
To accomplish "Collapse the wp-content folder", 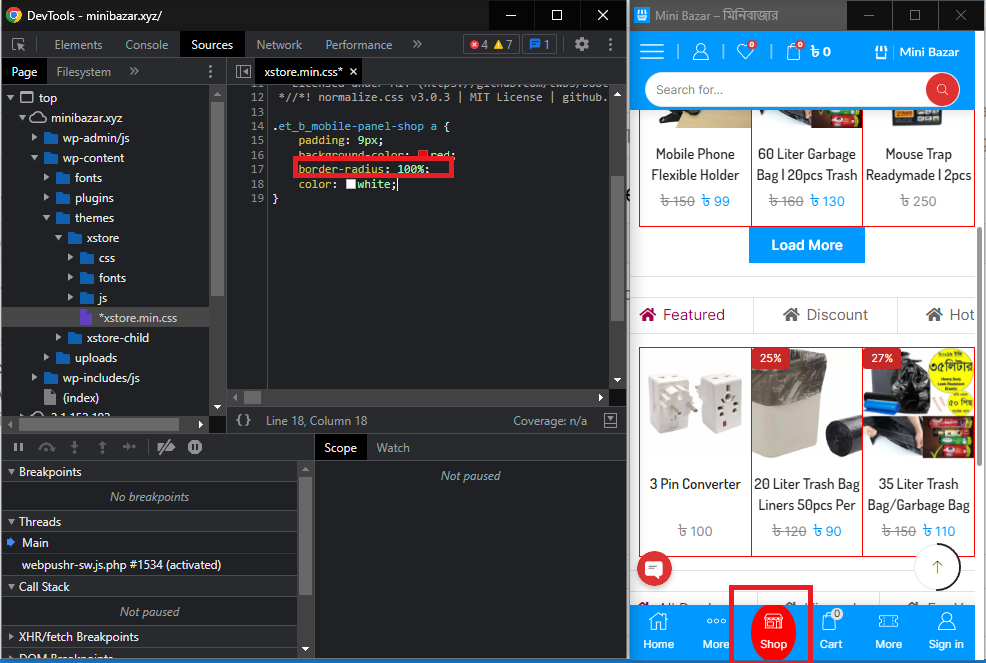I will [35, 158].
